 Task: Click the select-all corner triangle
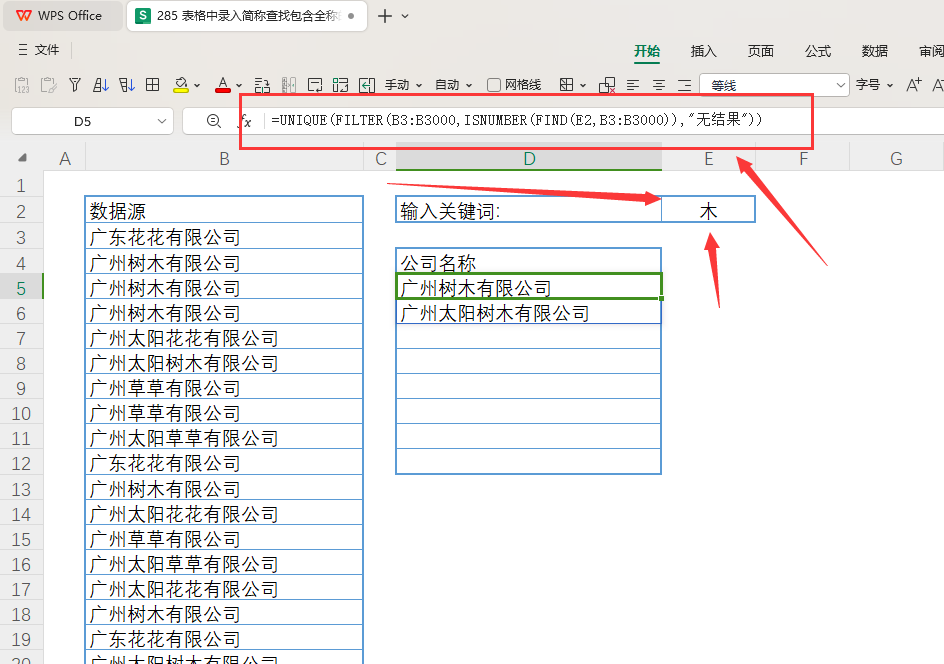[x=22, y=158]
